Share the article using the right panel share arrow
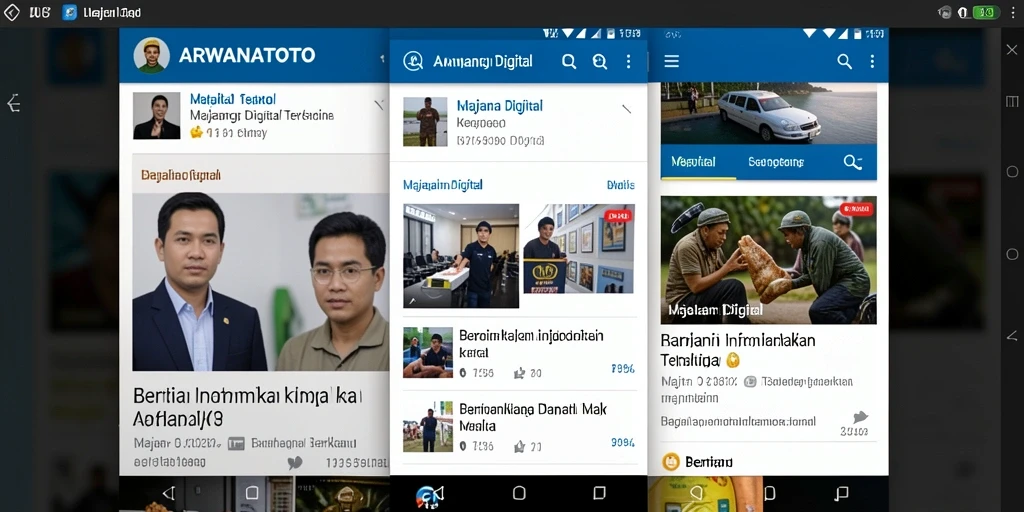 (860, 417)
